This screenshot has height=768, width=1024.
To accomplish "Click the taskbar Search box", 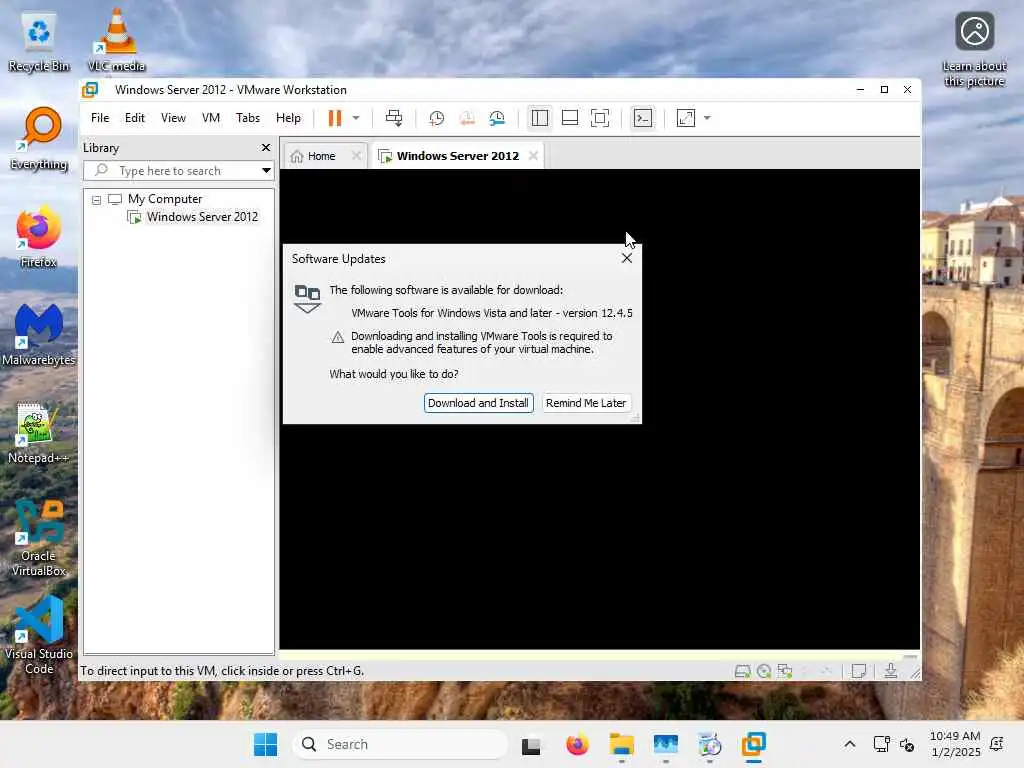I will (400, 744).
